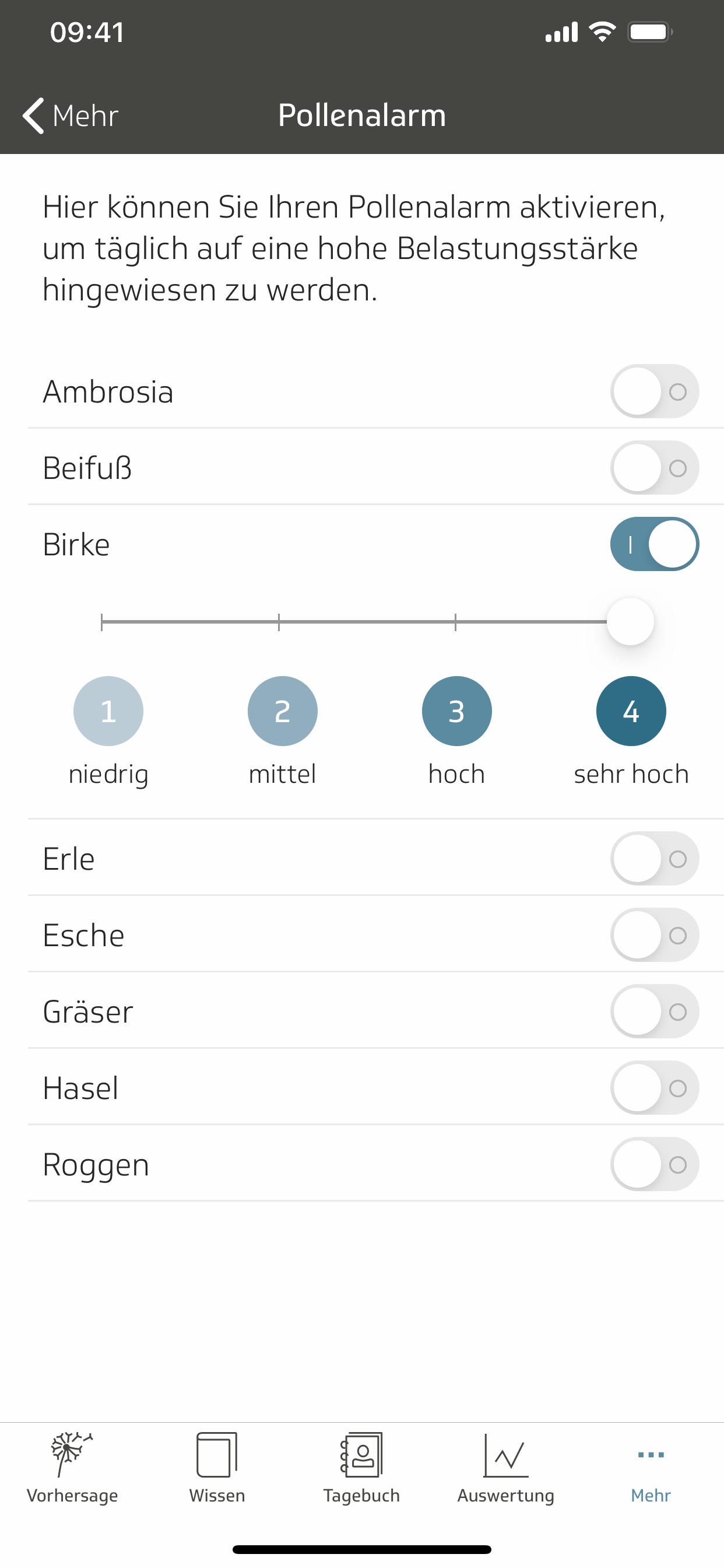724x1568 pixels.
Task: Tap the back chevron icon
Action: tap(33, 115)
